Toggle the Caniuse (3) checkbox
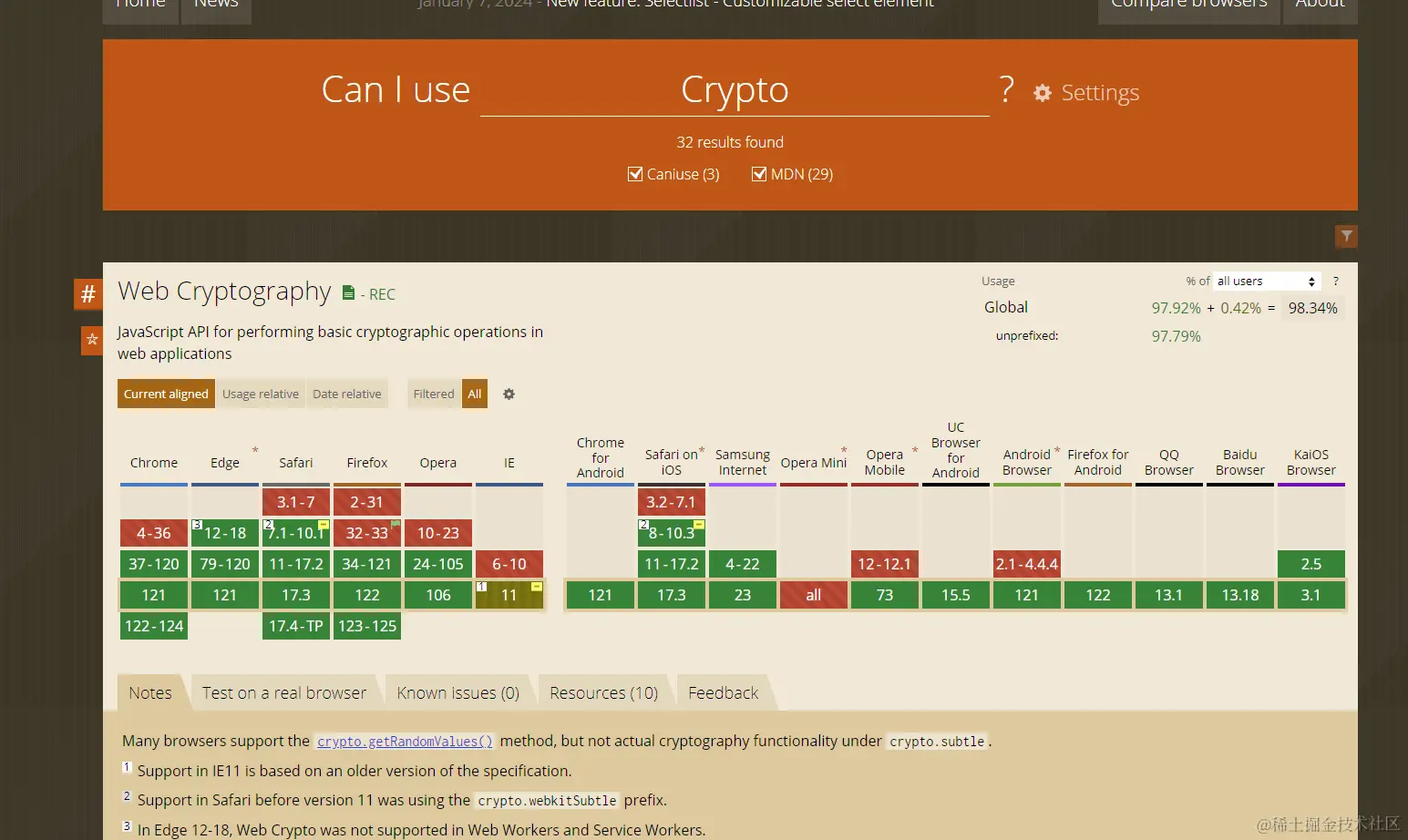This screenshot has height=840, width=1408. coord(635,174)
